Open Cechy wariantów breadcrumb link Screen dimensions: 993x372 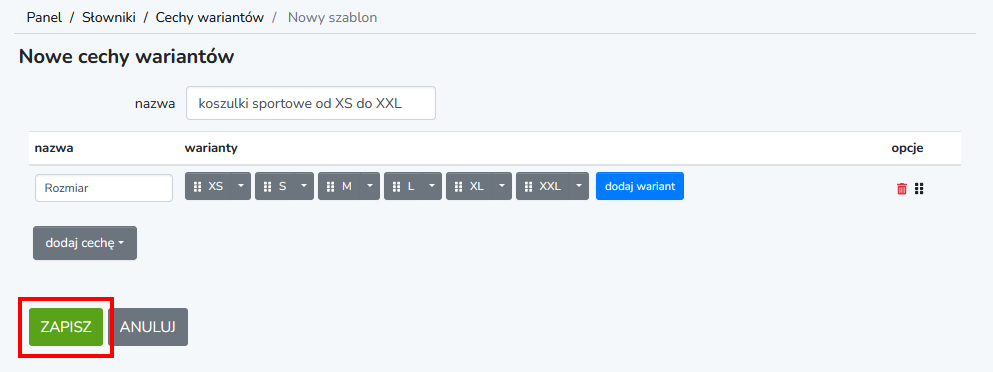coord(210,17)
